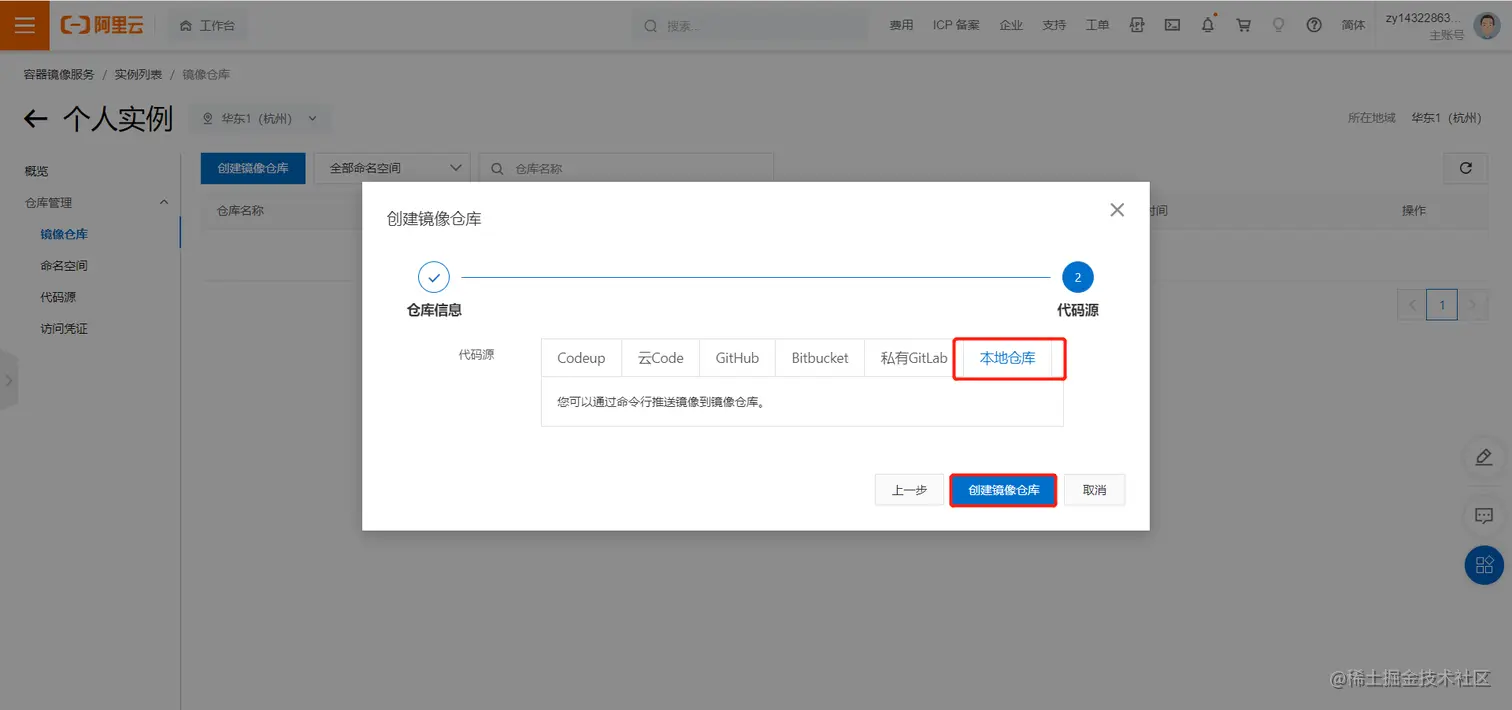The image size is (1512, 710).
Task: Expand the collapsed left-edge panel handle
Action: point(8,381)
